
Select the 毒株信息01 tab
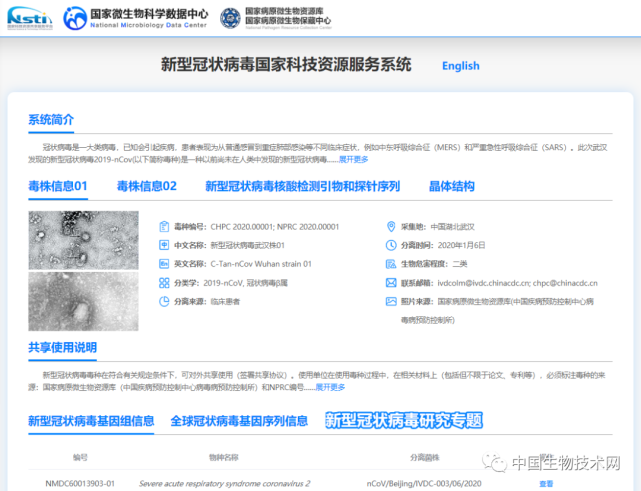[x=58, y=186]
